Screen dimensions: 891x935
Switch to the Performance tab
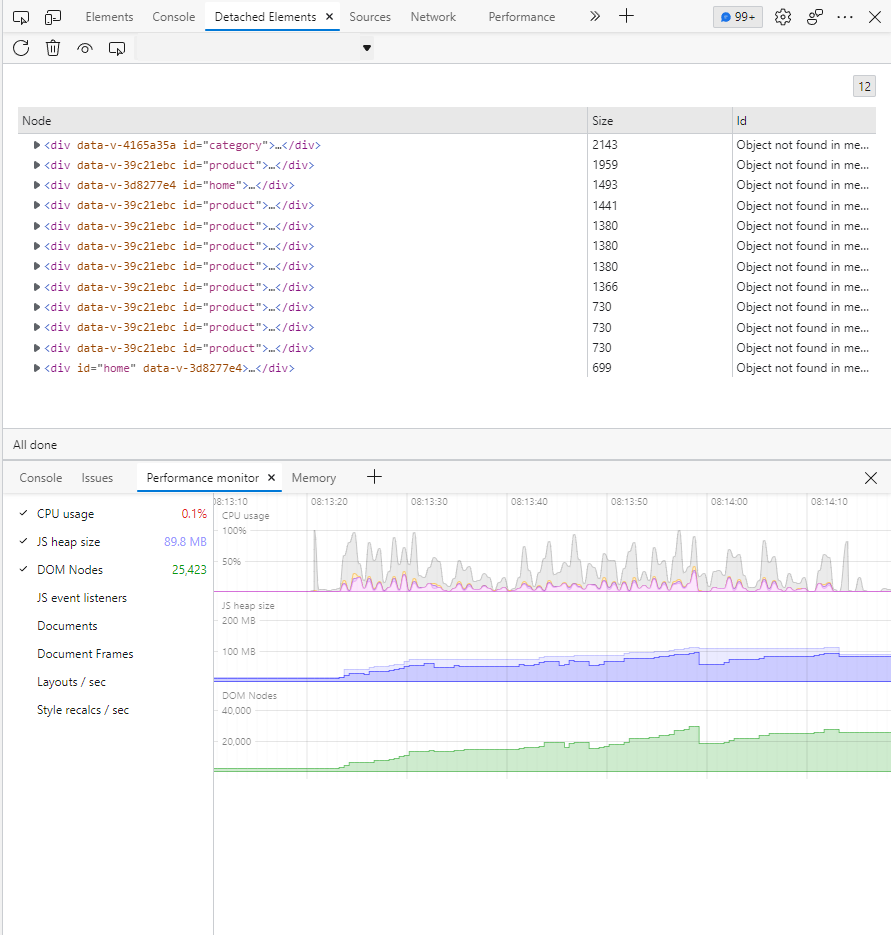coord(521,17)
